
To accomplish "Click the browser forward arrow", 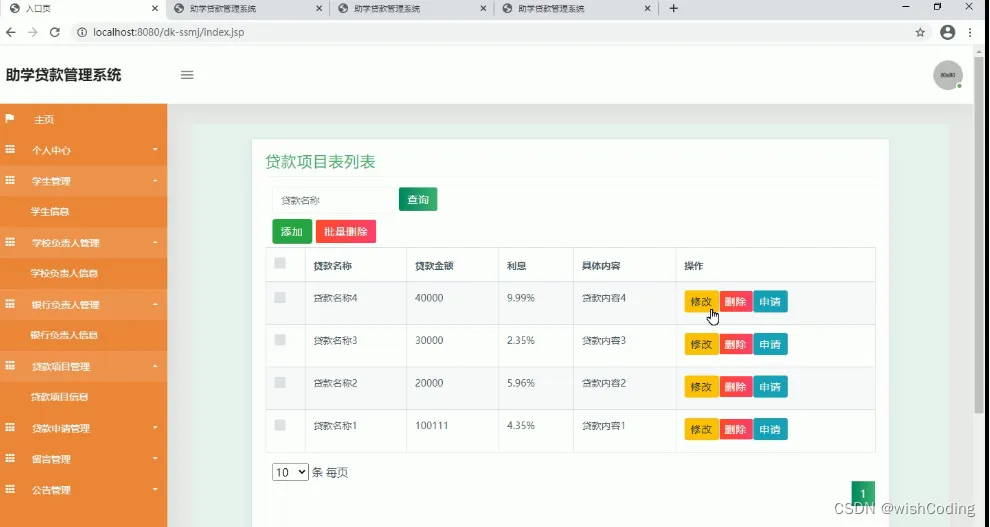I will pos(33,32).
